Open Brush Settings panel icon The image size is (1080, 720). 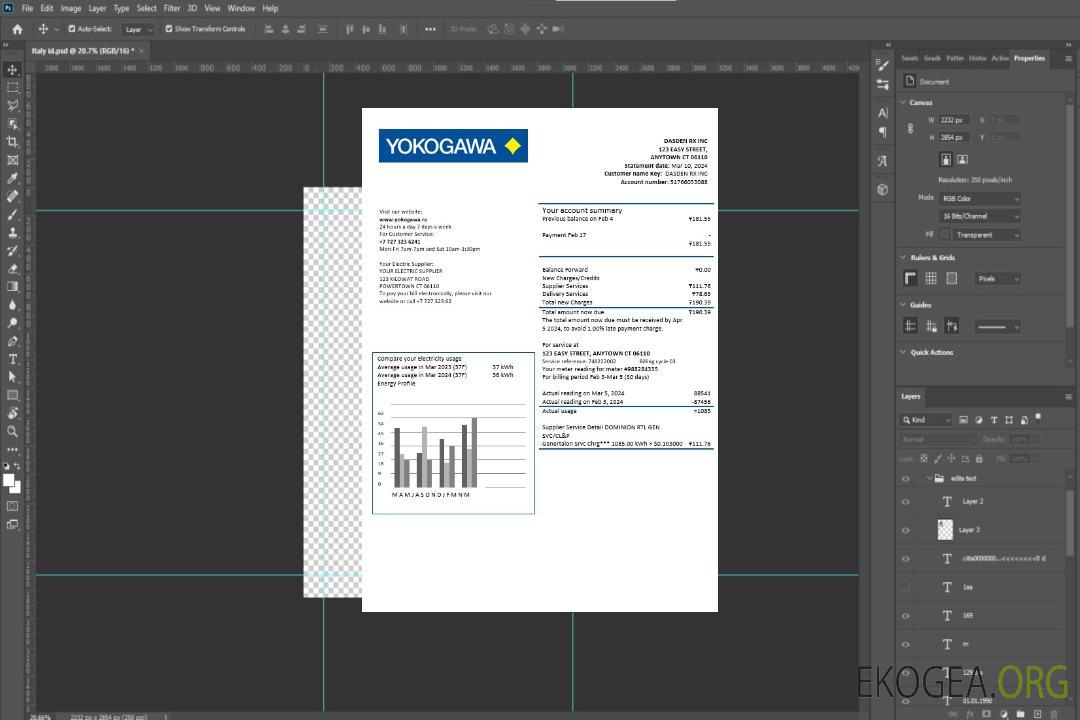(x=883, y=65)
